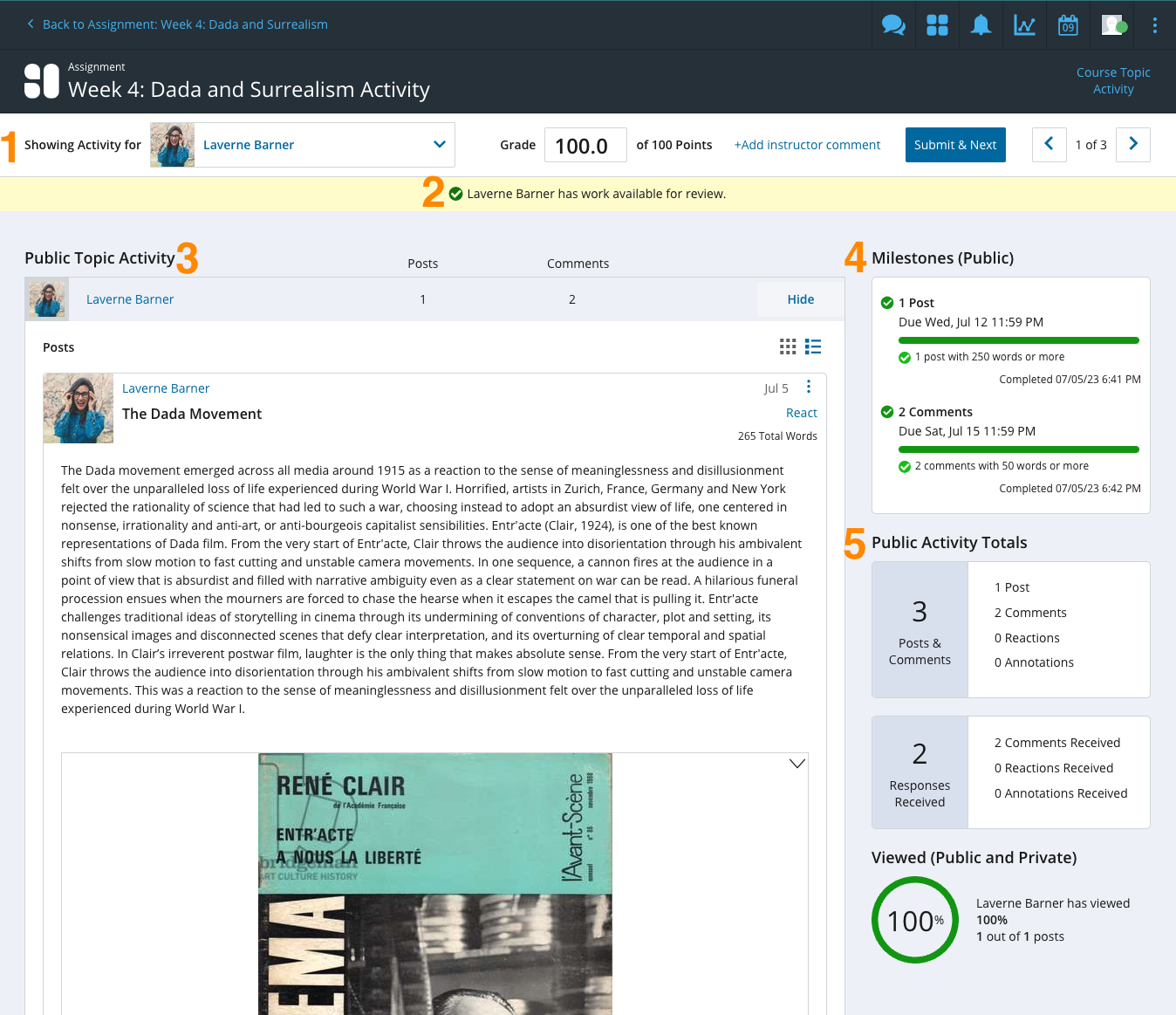This screenshot has height=1015, width=1176.
Task: Click the Submit & Next button
Action: (x=954, y=144)
